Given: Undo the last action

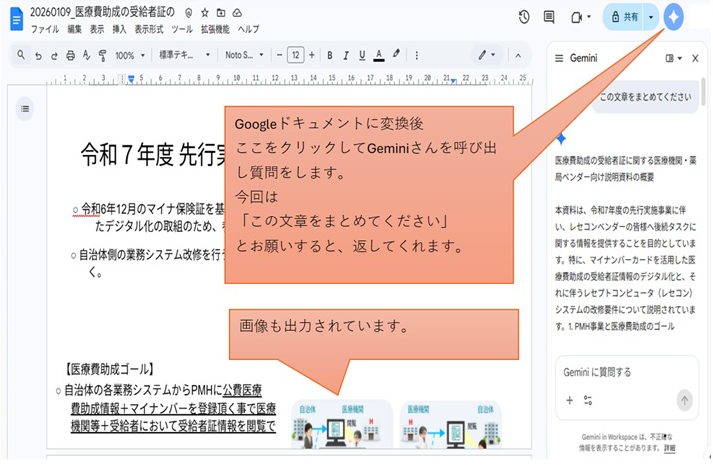Looking at the screenshot, I should [x=38, y=55].
